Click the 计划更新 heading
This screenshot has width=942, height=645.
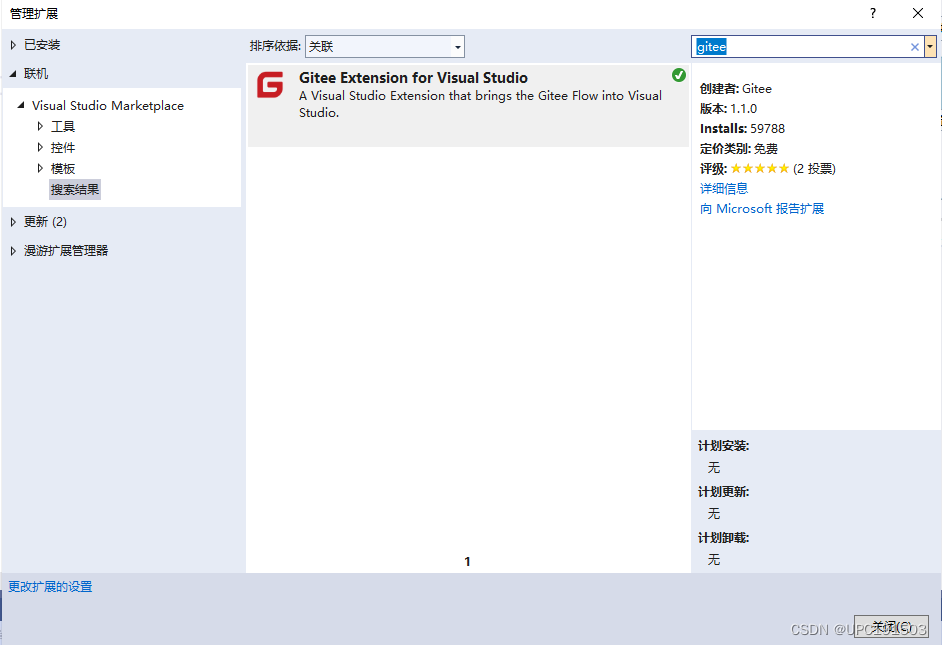click(x=723, y=492)
